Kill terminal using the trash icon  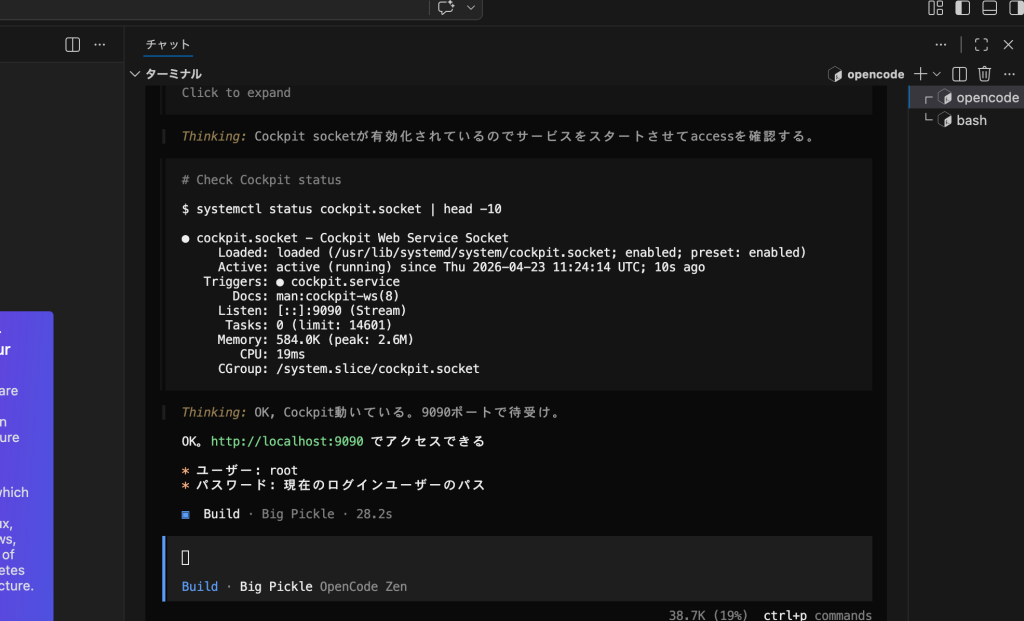pyautogui.click(x=984, y=74)
